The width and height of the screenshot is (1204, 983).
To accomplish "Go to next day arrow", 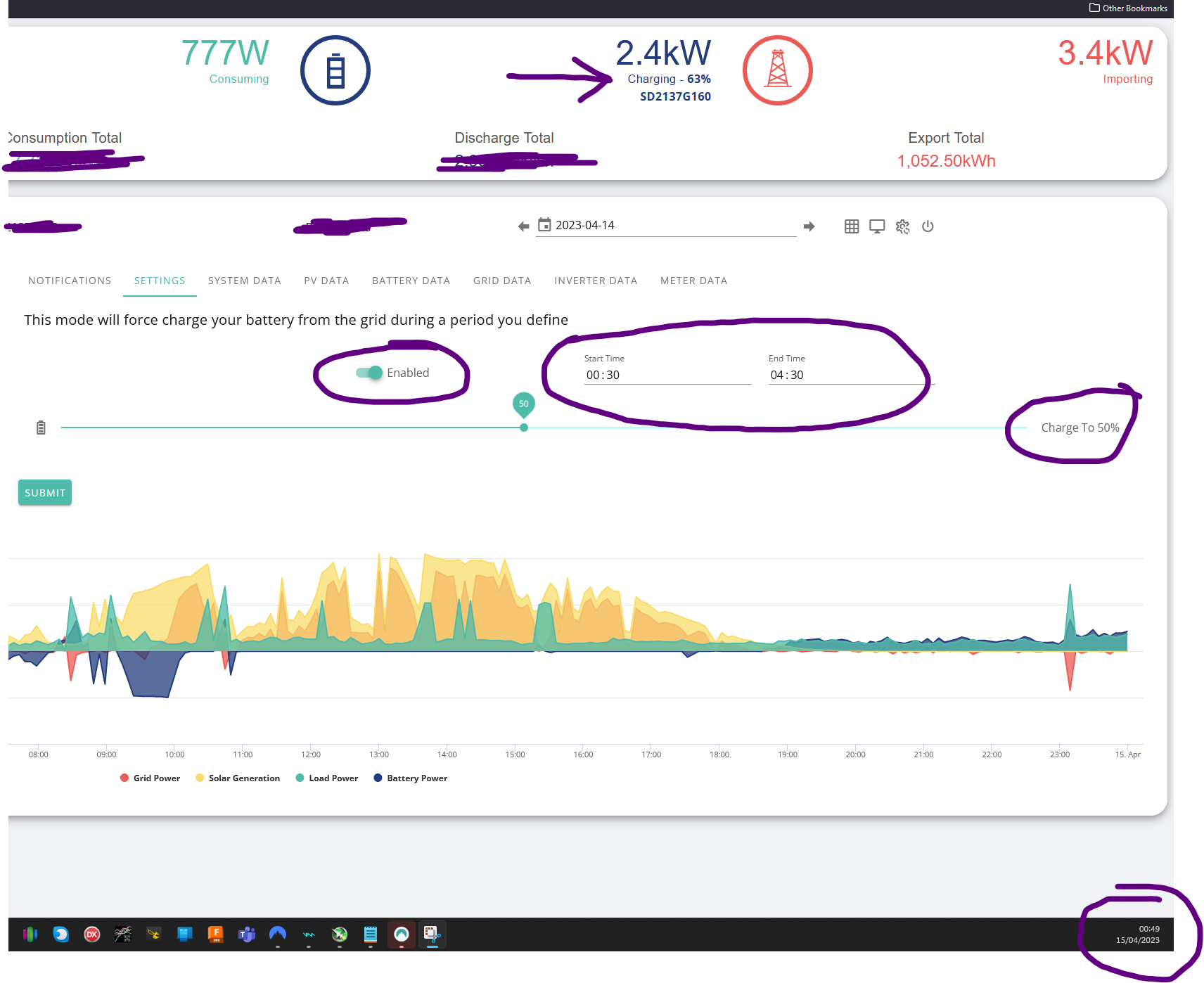I will 809,226.
